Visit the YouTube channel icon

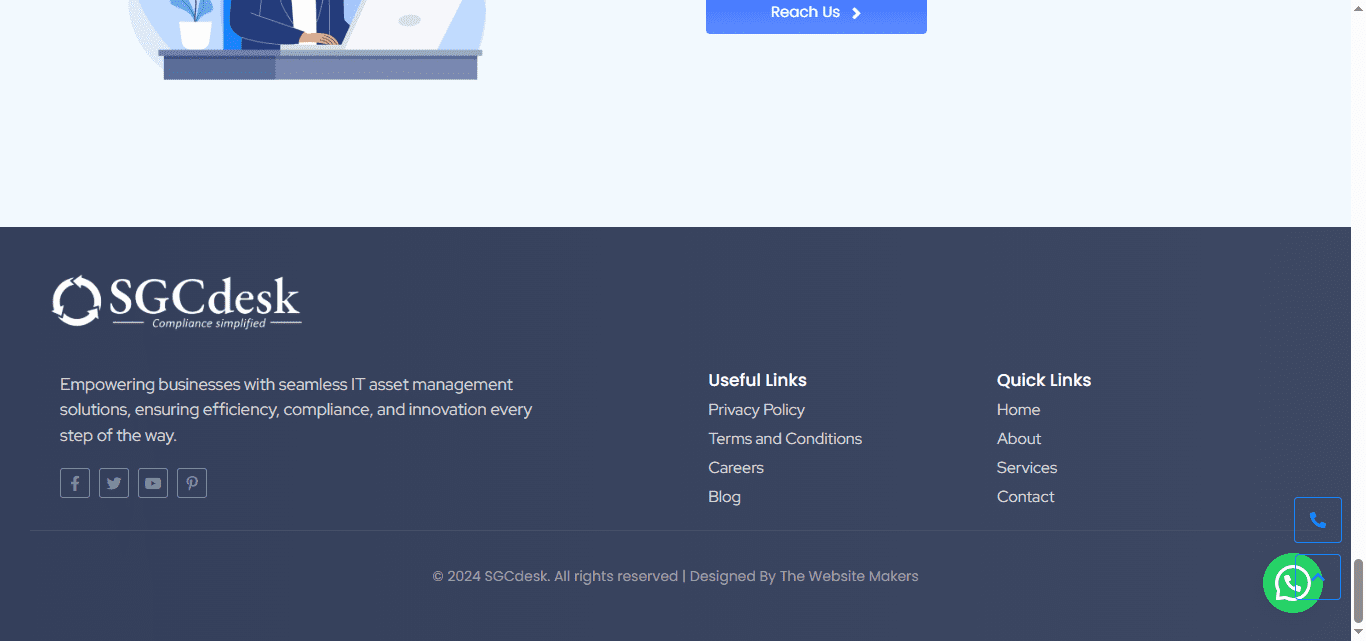click(153, 483)
